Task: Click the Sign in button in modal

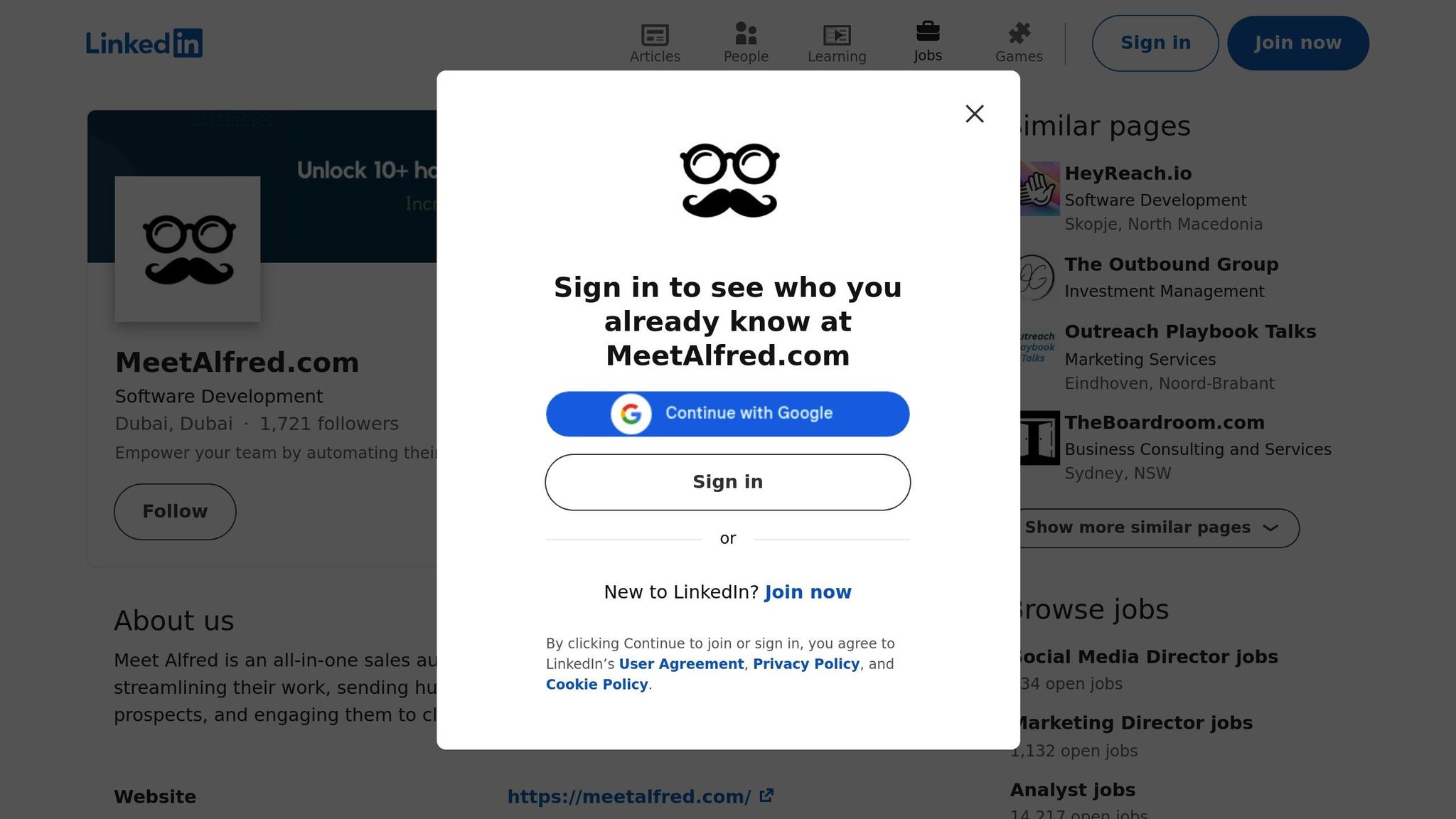Action: coord(727,482)
